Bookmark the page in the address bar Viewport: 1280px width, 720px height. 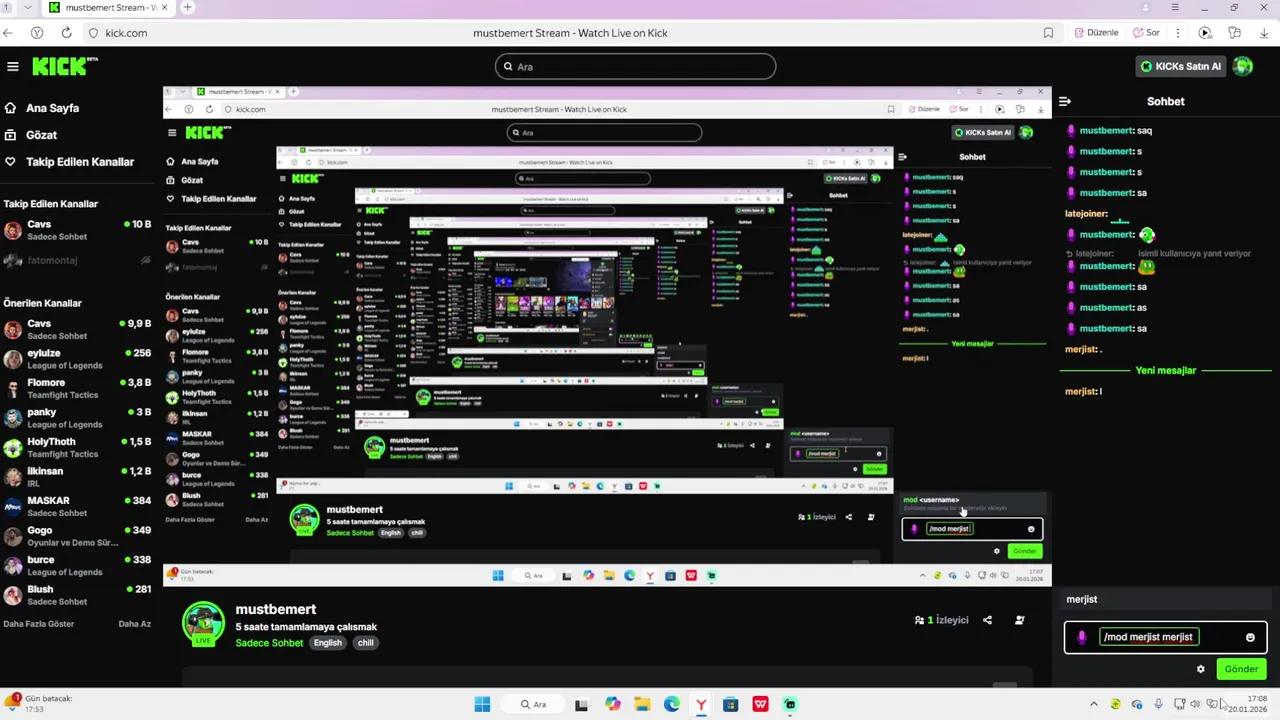tap(1048, 33)
